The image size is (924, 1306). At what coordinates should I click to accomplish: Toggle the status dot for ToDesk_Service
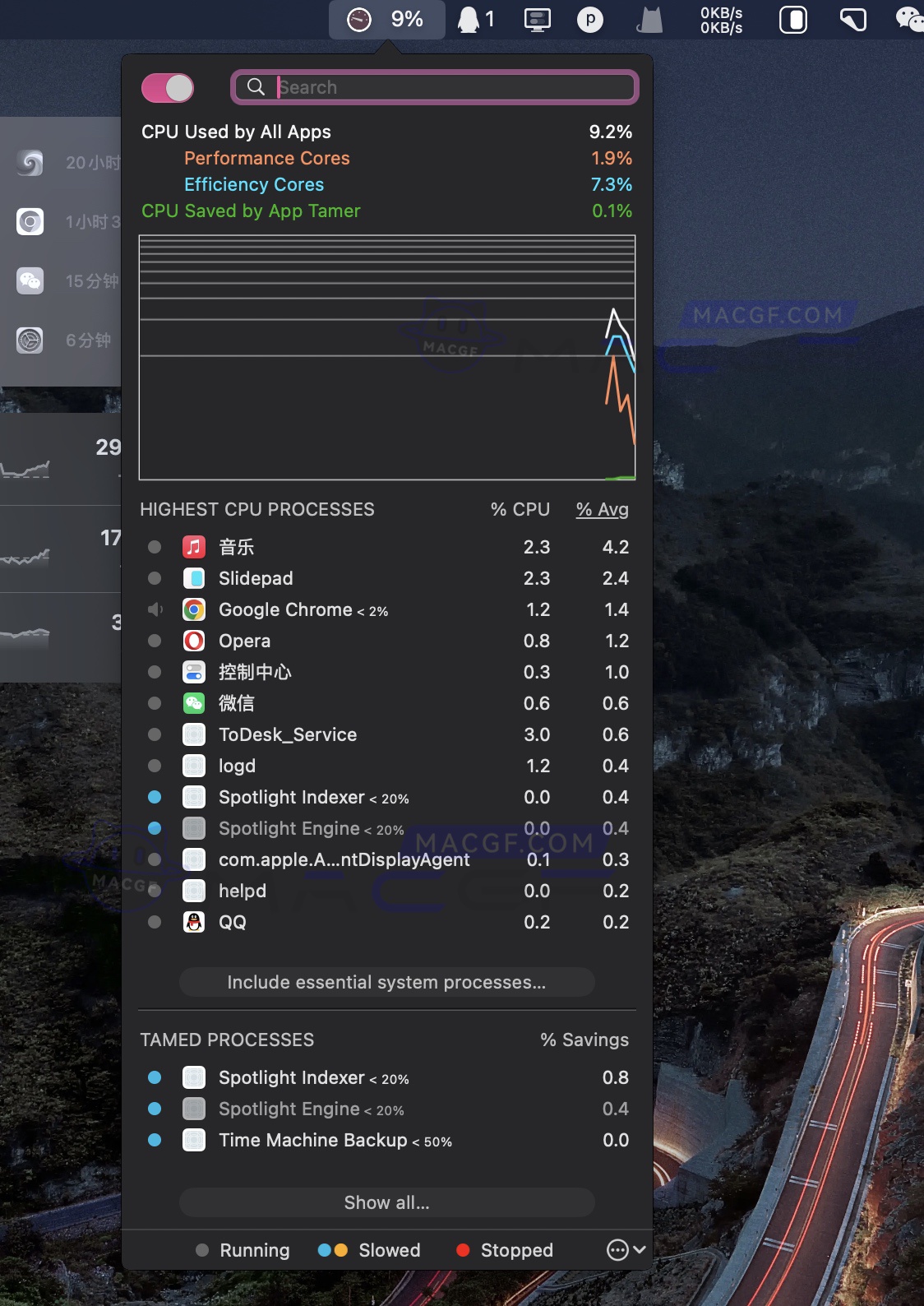(x=155, y=734)
